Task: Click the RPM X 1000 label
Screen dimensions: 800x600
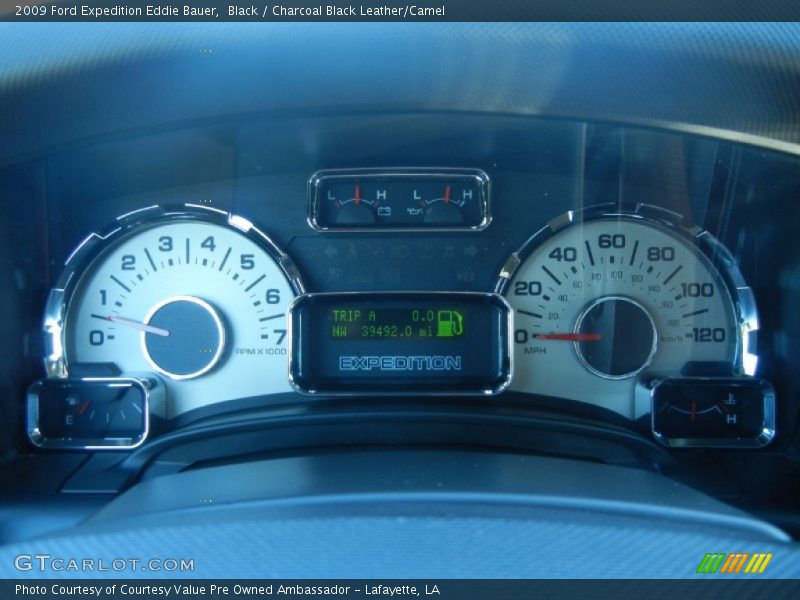Action: click(261, 351)
